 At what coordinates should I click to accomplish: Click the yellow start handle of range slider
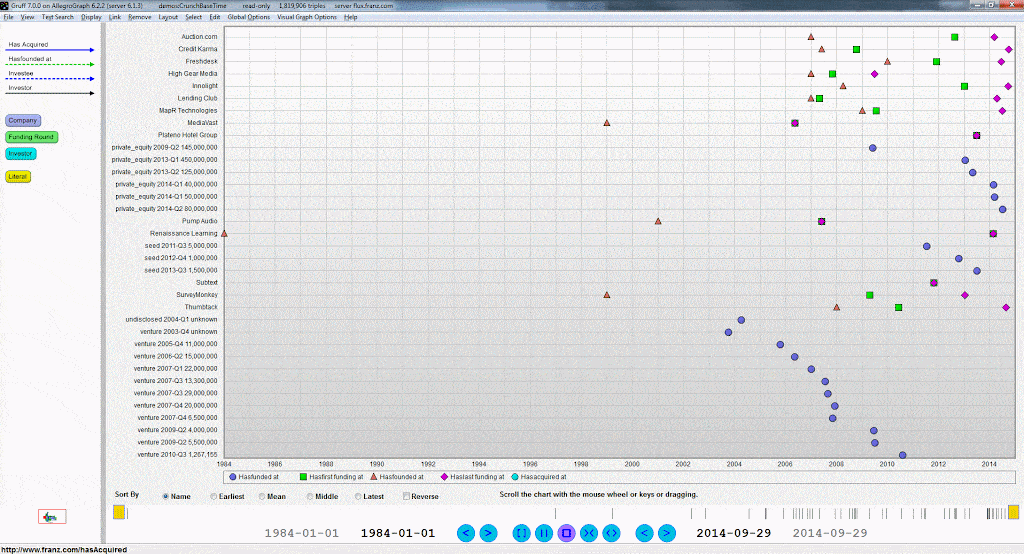(x=119, y=512)
